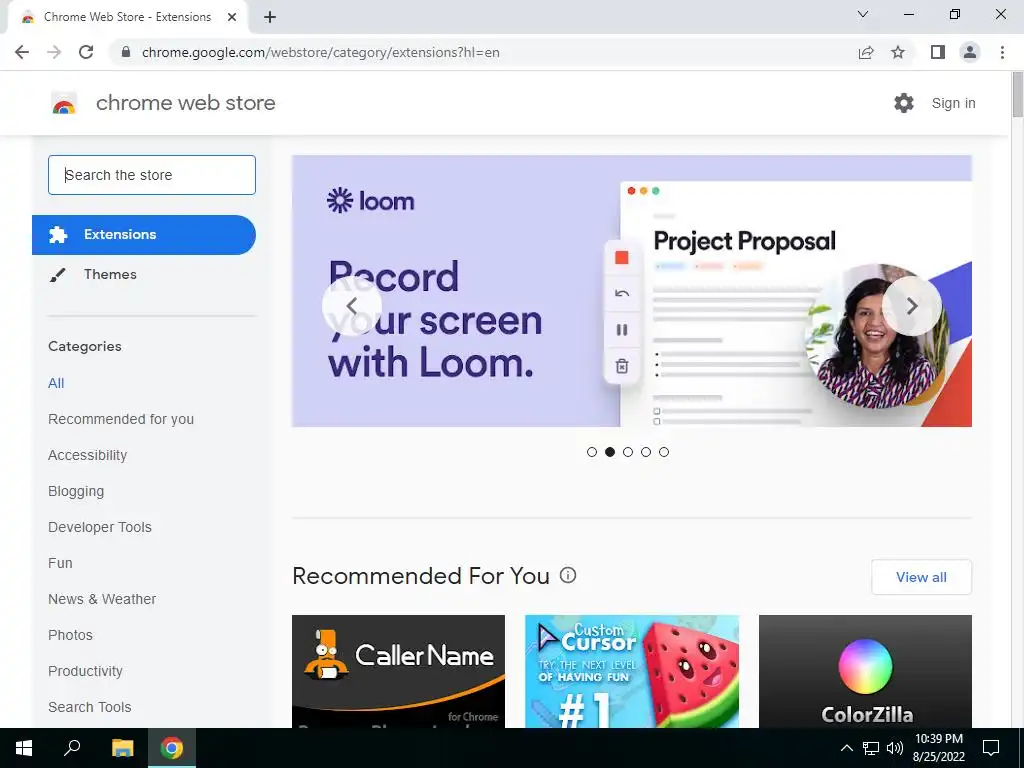This screenshot has width=1024, height=768.
Task: Open the Custom Cursor extension card
Action: [x=632, y=671]
